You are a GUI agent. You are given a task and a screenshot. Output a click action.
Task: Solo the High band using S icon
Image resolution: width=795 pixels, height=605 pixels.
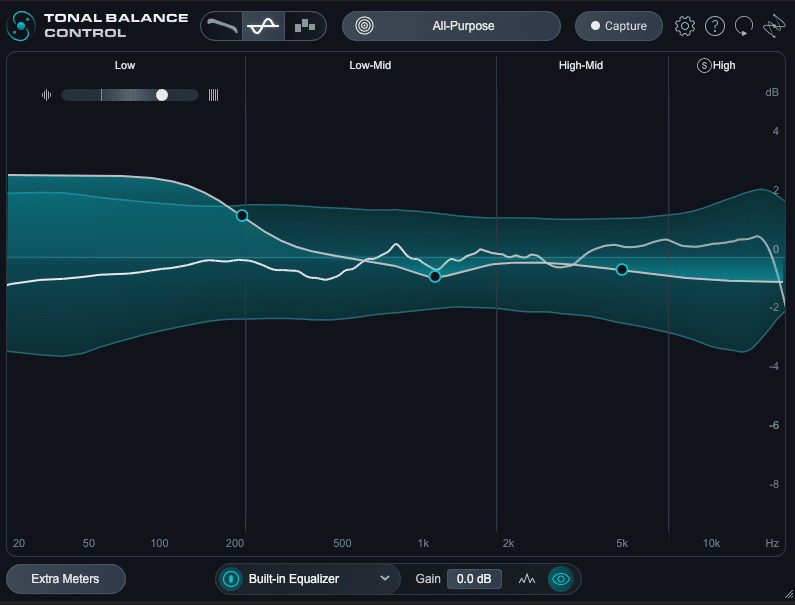pyautogui.click(x=704, y=65)
